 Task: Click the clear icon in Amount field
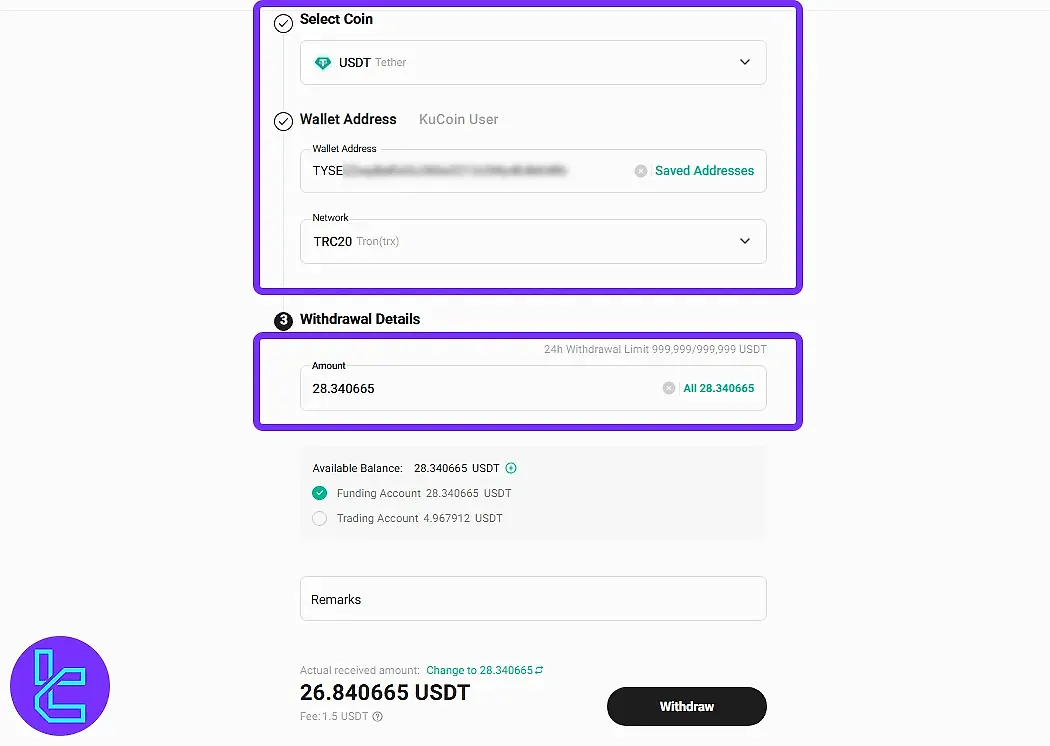click(x=668, y=388)
